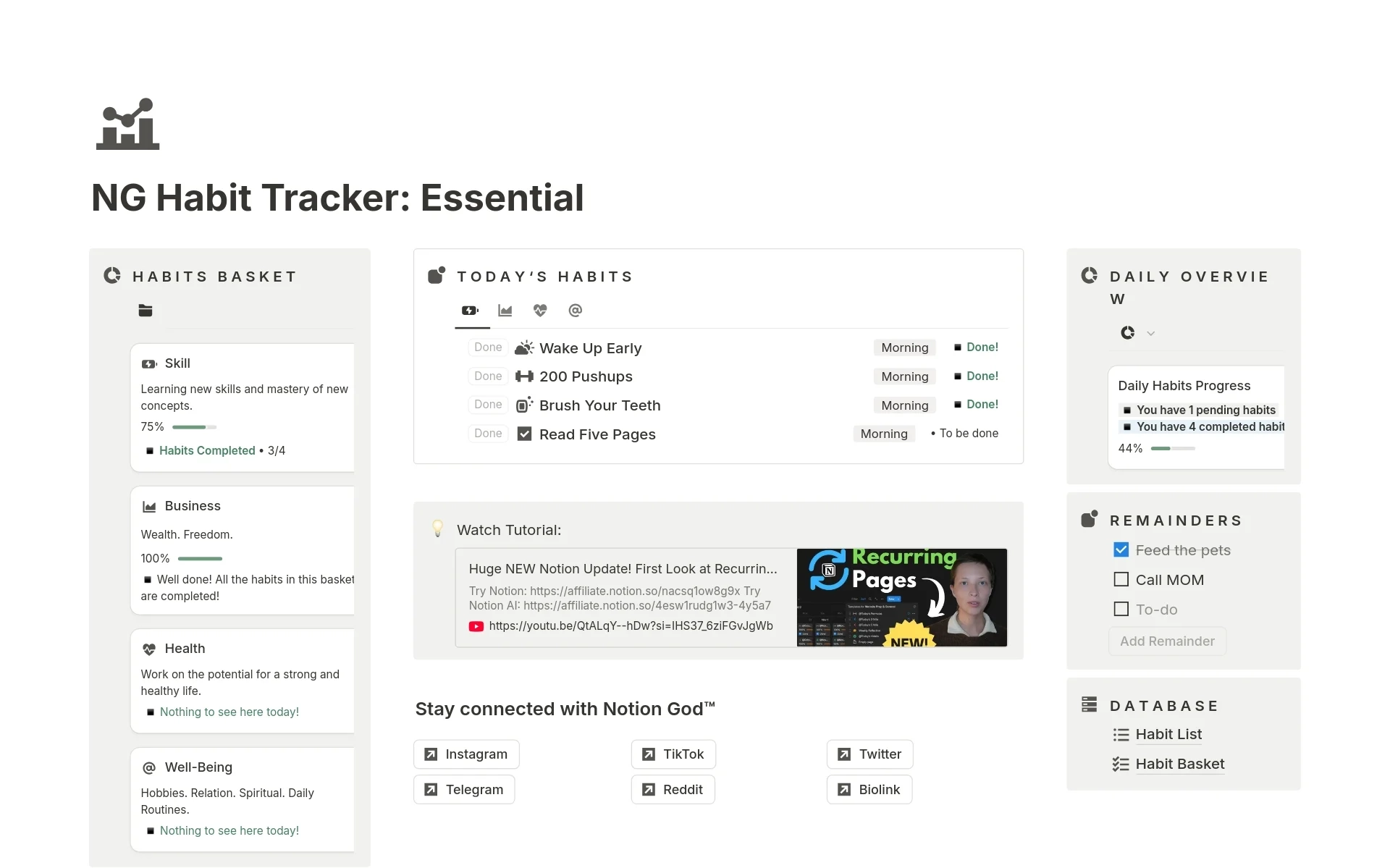Screen dimensions: 1390x868
Task: Check the To-do reminder checkbox
Action: (x=1122, y=609)
